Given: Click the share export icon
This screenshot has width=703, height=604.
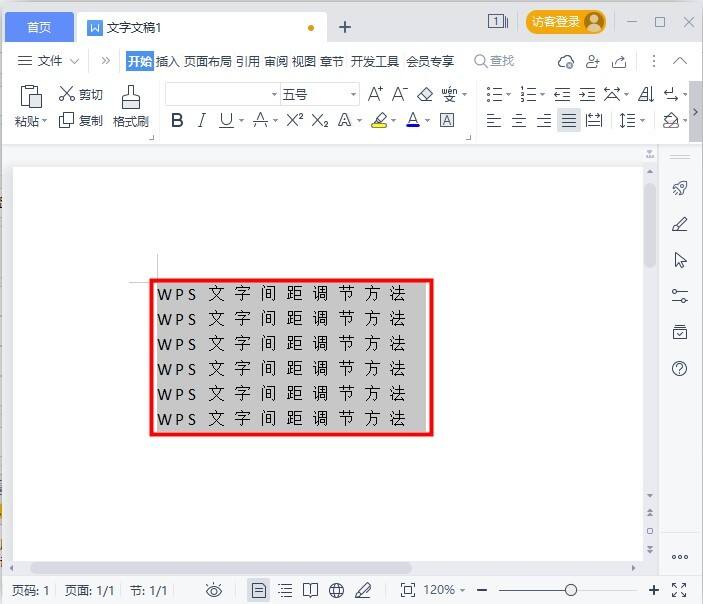Looking at the screenshot, I should [x=619, y=61].
